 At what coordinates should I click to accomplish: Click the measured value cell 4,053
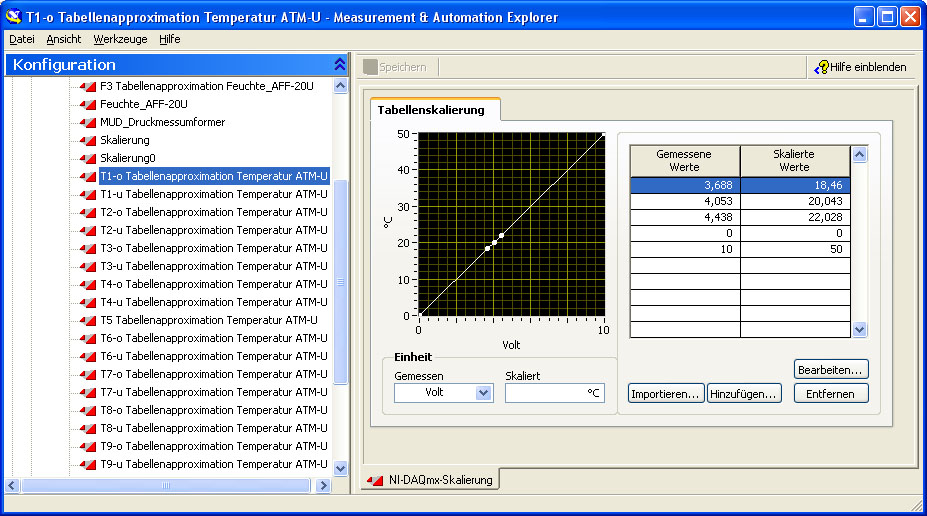[x=685, y=201]
